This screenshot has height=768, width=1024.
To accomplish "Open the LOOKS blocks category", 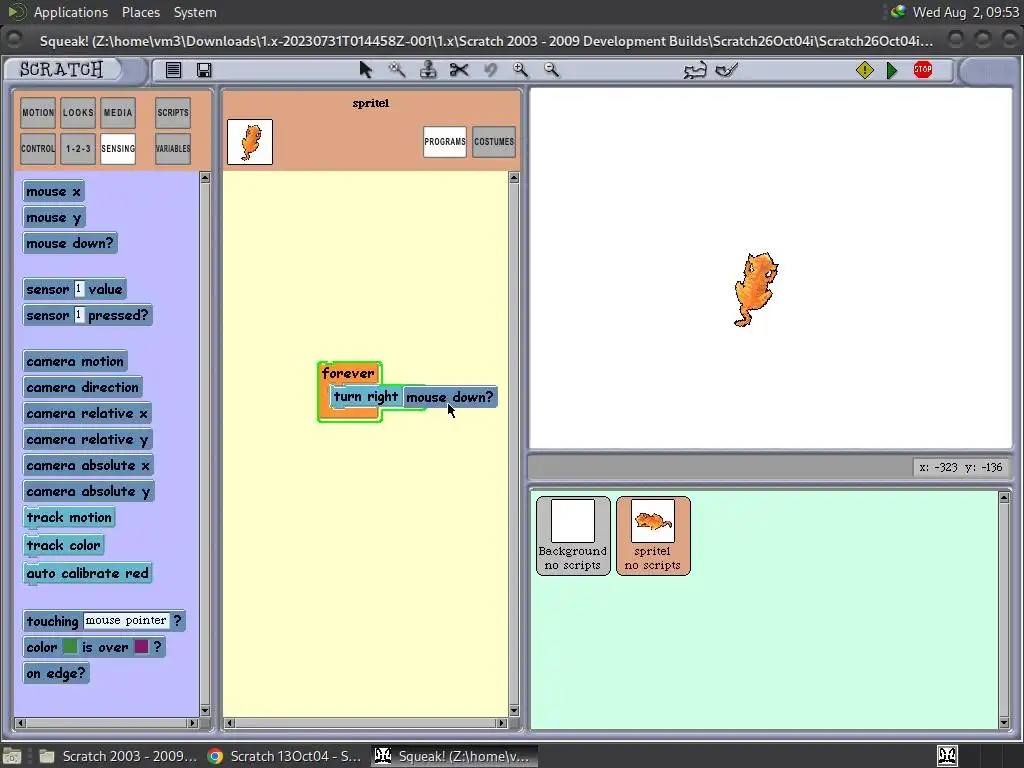I will pos(78,113).
